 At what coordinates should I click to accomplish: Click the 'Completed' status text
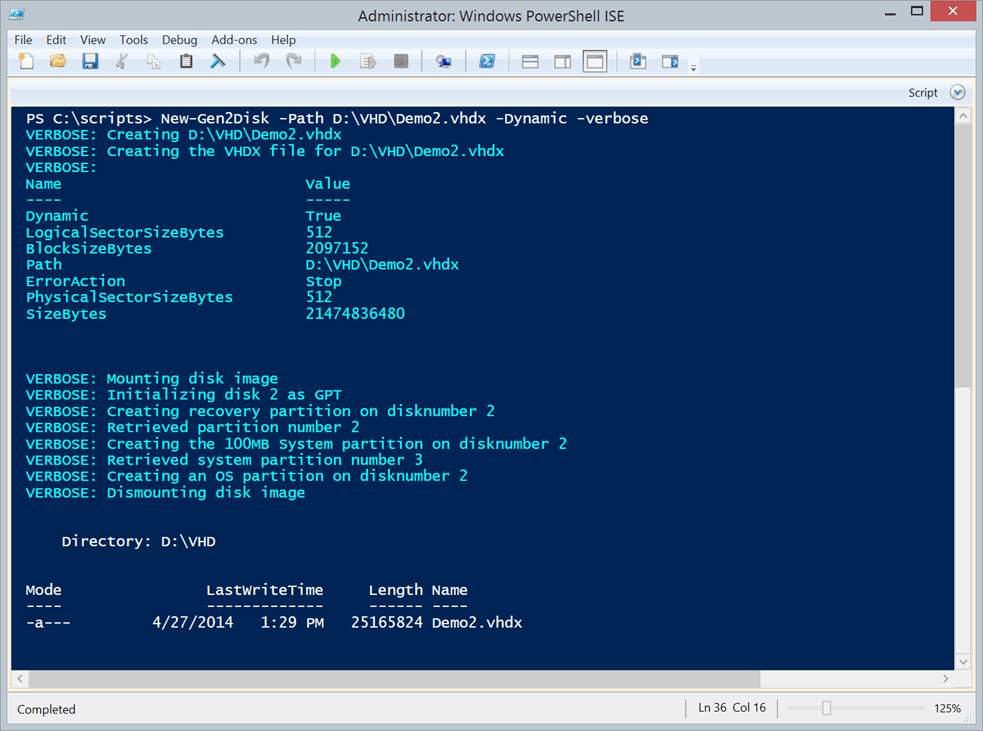tap(46, 709)
